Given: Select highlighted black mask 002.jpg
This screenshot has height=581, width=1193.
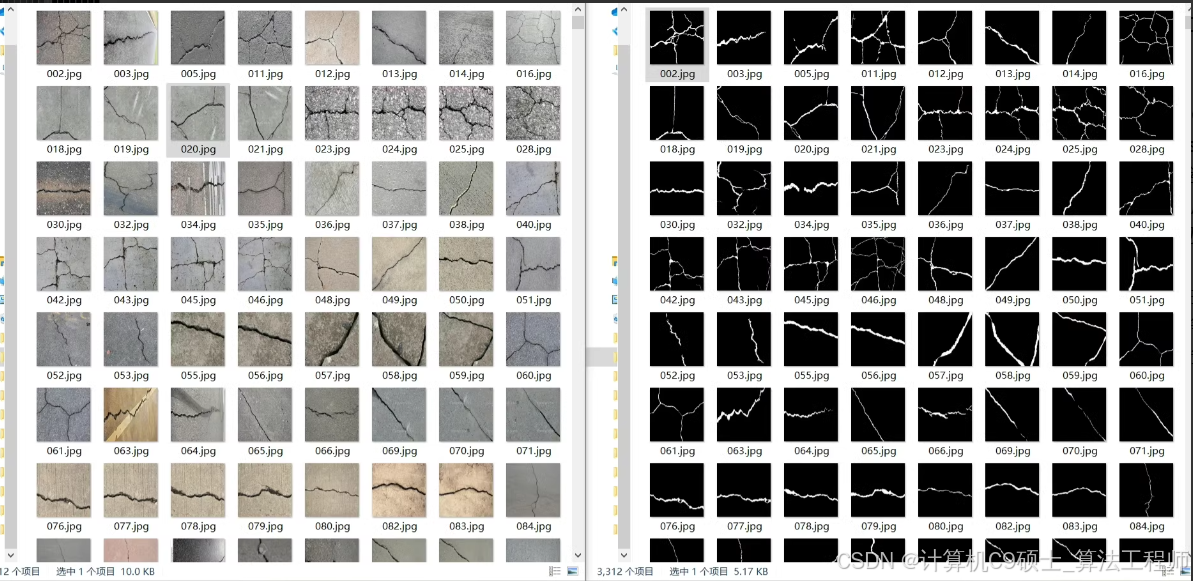Looking at the screenshot, I should point(676,38).
